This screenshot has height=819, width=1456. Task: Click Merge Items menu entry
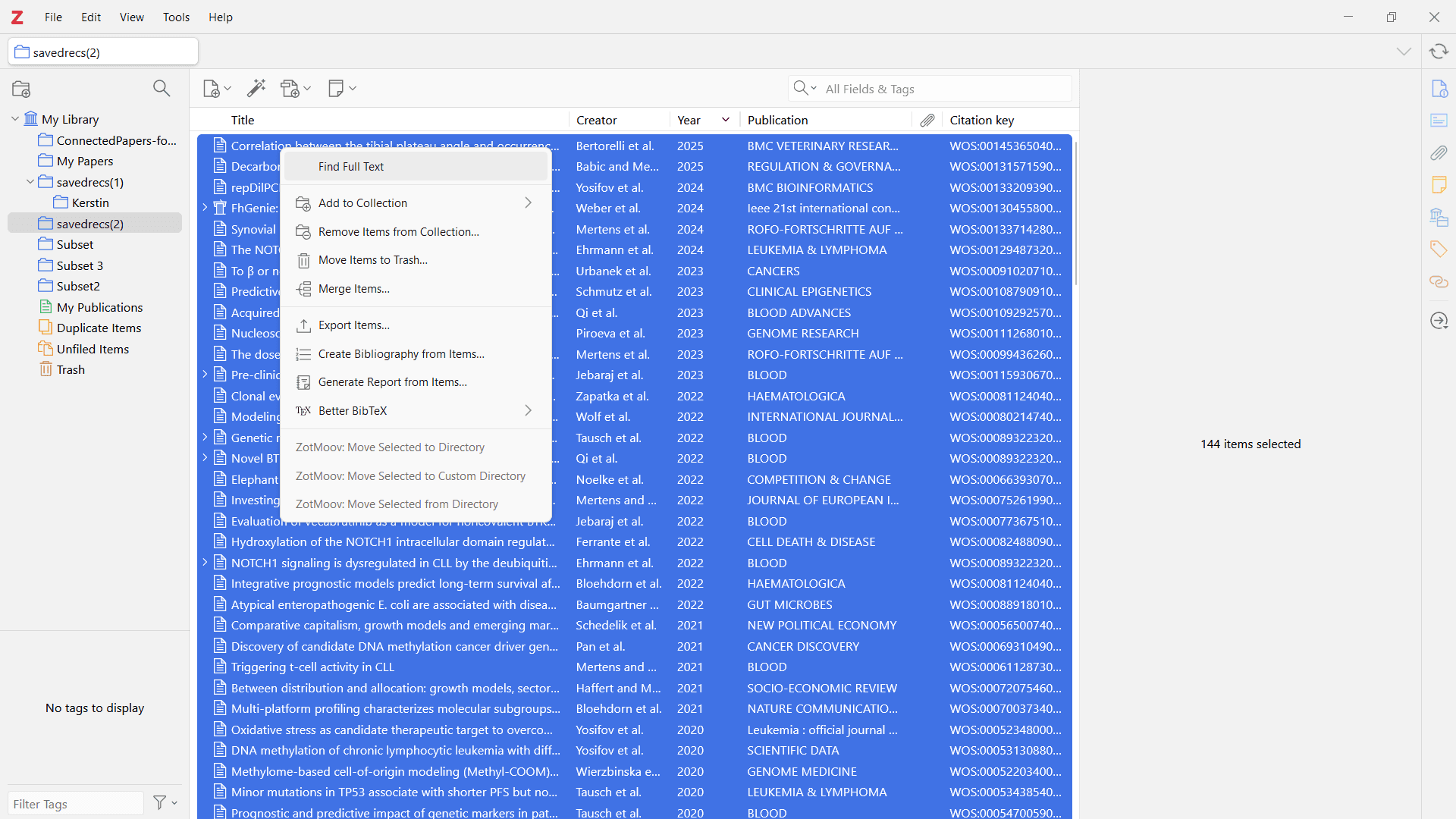tap(416, 289)
